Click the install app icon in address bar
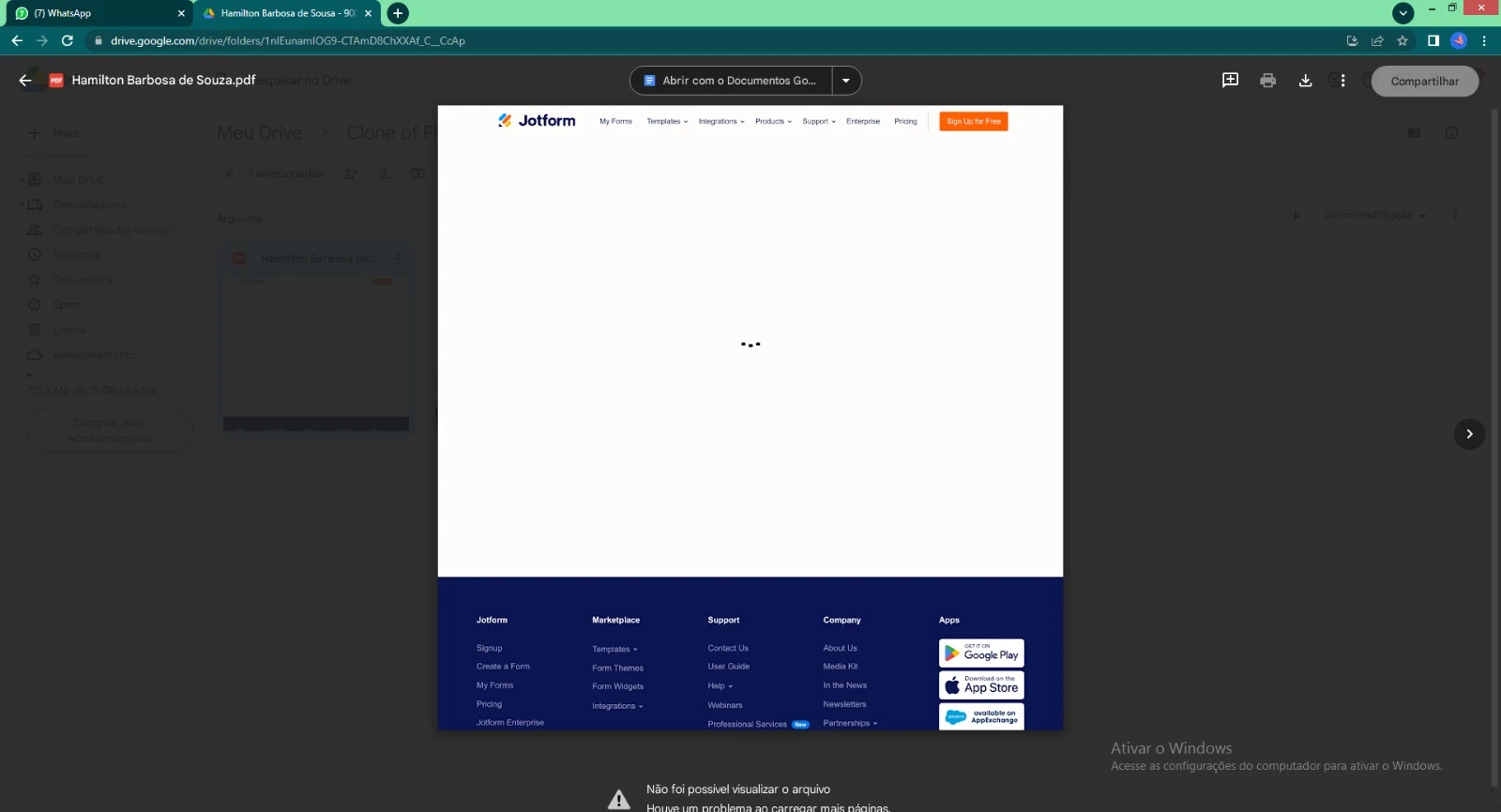 coord(1352,40)
